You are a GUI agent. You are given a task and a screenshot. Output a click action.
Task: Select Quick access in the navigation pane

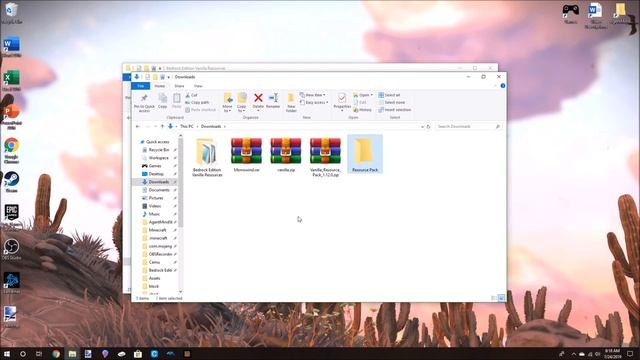coord(154,142)
